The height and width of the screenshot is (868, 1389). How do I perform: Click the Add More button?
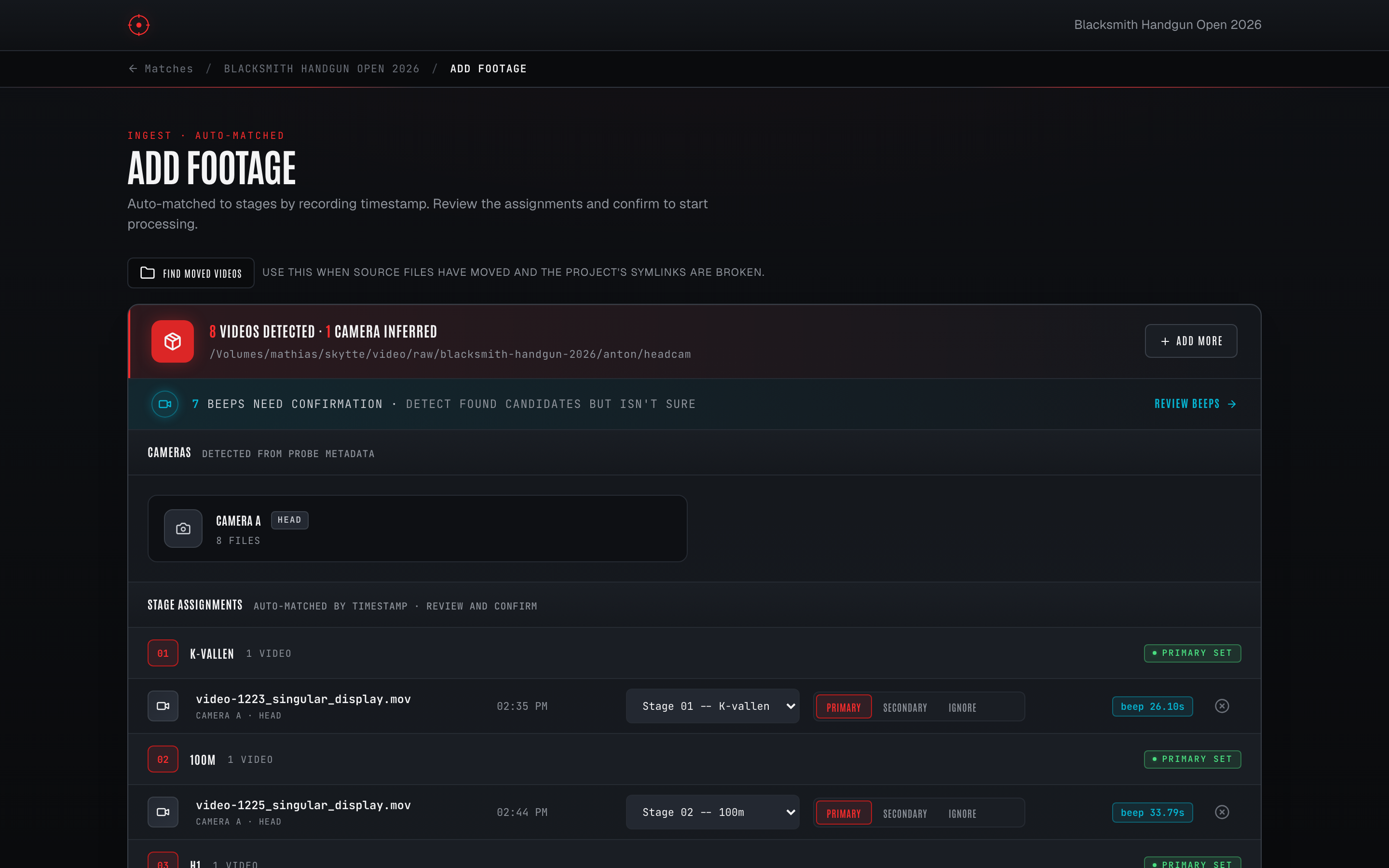tap(1191, 341)
